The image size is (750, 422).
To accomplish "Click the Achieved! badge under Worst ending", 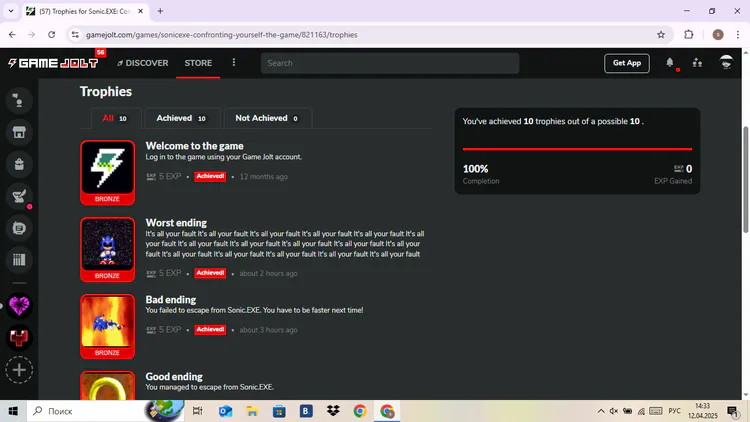I will point(210,273).
